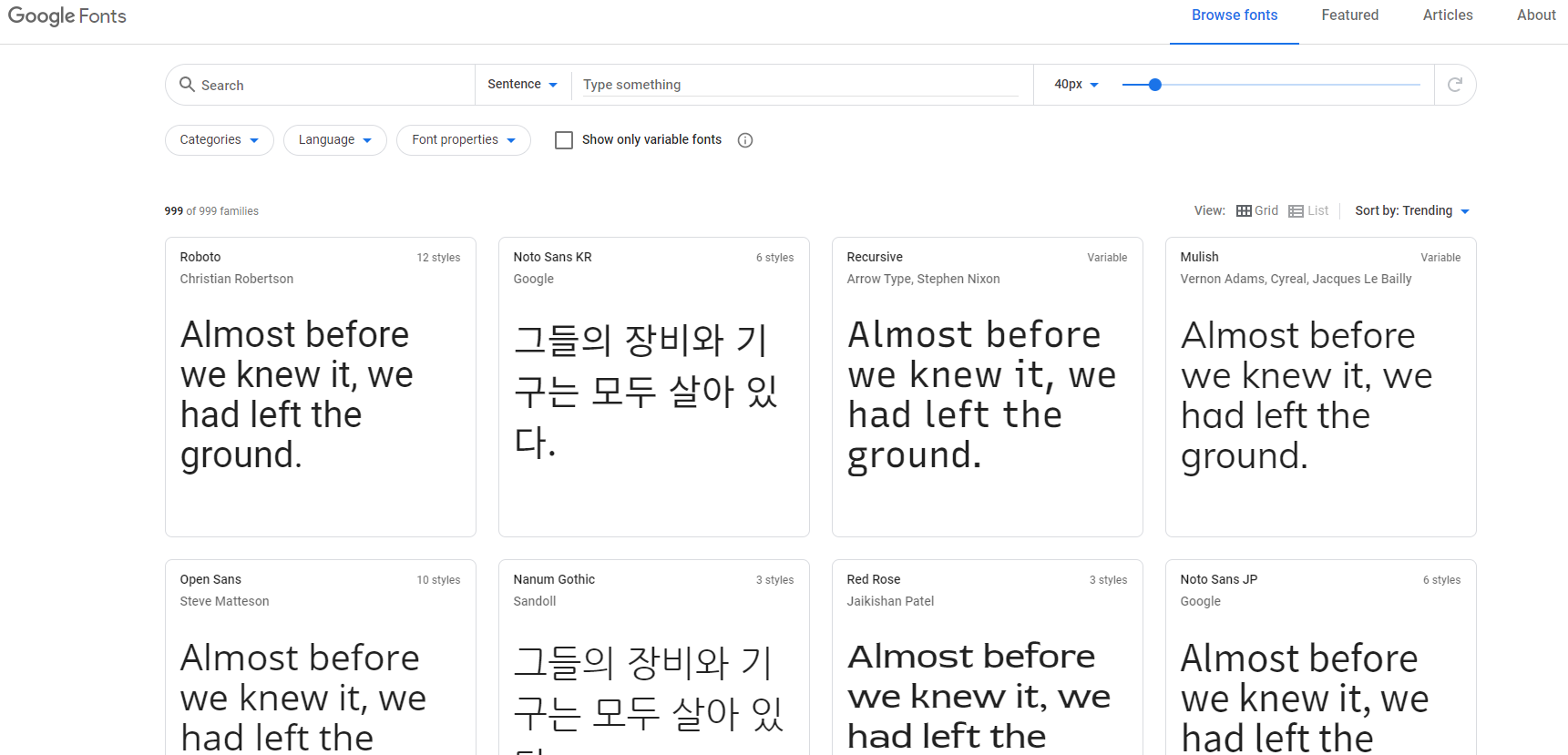Enable Show only variable fonts checkbox

click(564, 140)
